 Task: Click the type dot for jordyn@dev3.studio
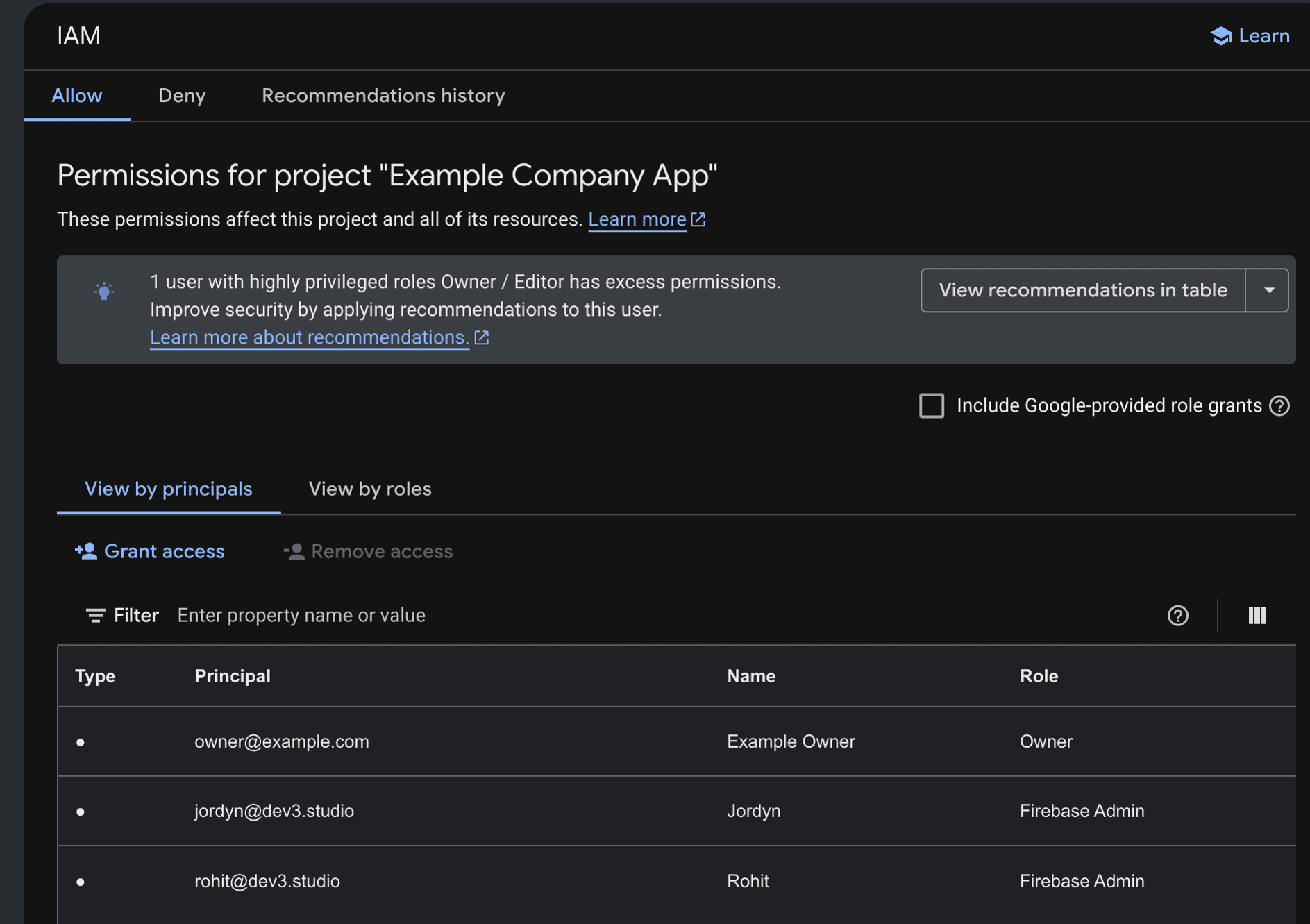(81, 812)
